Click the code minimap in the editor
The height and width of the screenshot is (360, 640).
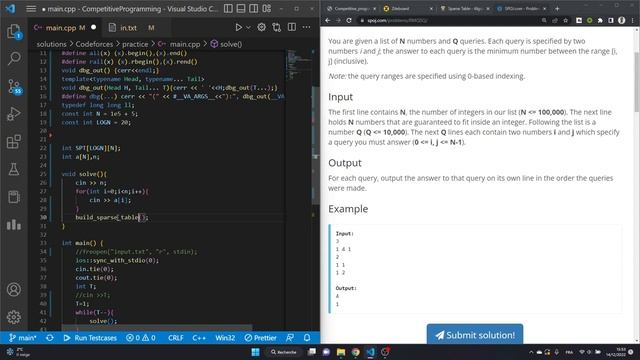298,65
